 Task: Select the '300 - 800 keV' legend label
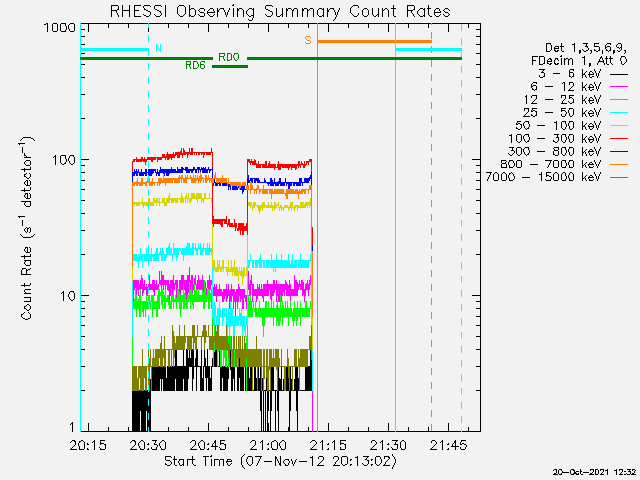coord(555,151)
